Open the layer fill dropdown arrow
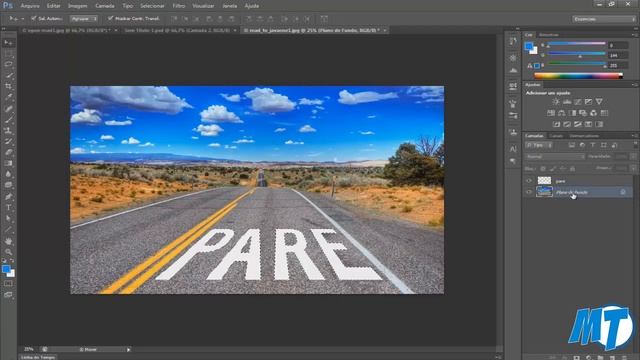 point(633,168)
